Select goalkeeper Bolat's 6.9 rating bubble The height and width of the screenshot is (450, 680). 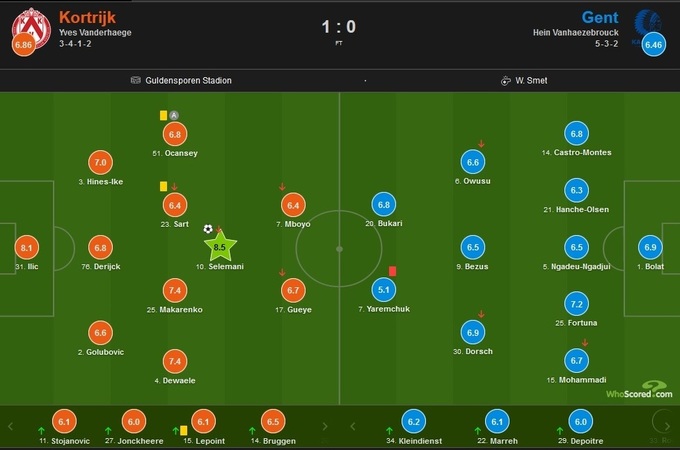(x=651, y=247)
